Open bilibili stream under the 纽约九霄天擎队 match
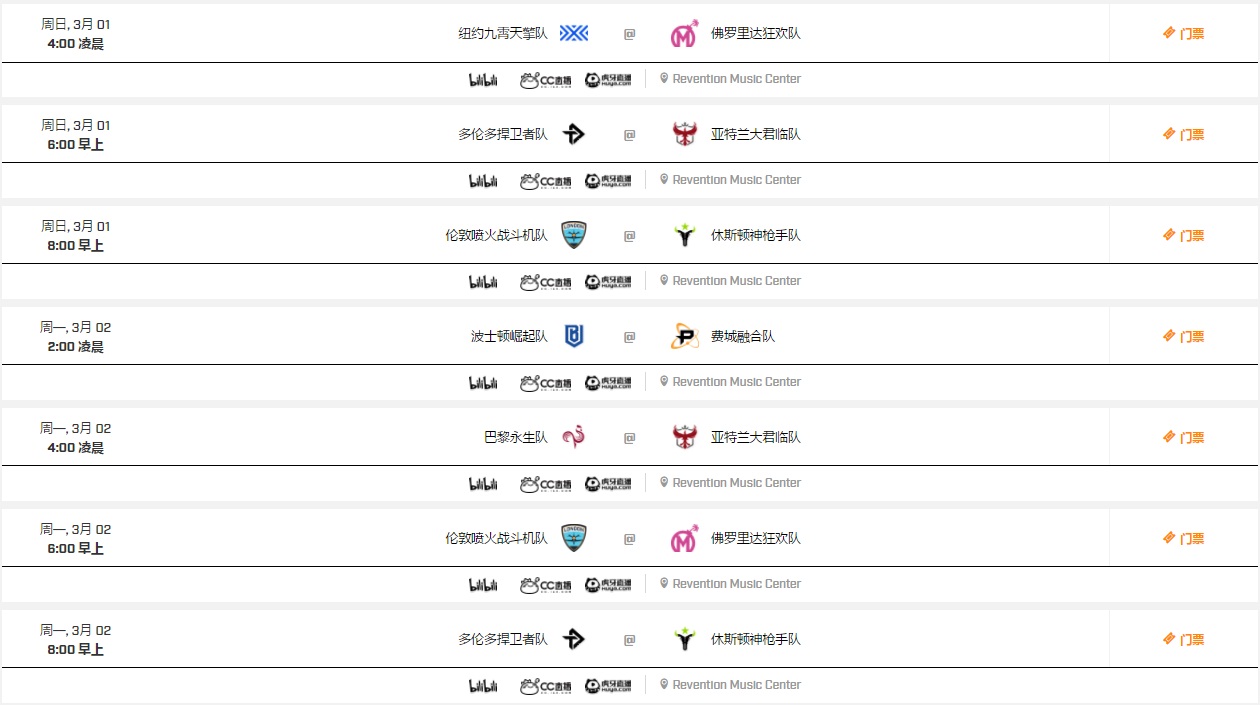Image resolution: width=1260 pixels, height=705 pixels. 483,80
